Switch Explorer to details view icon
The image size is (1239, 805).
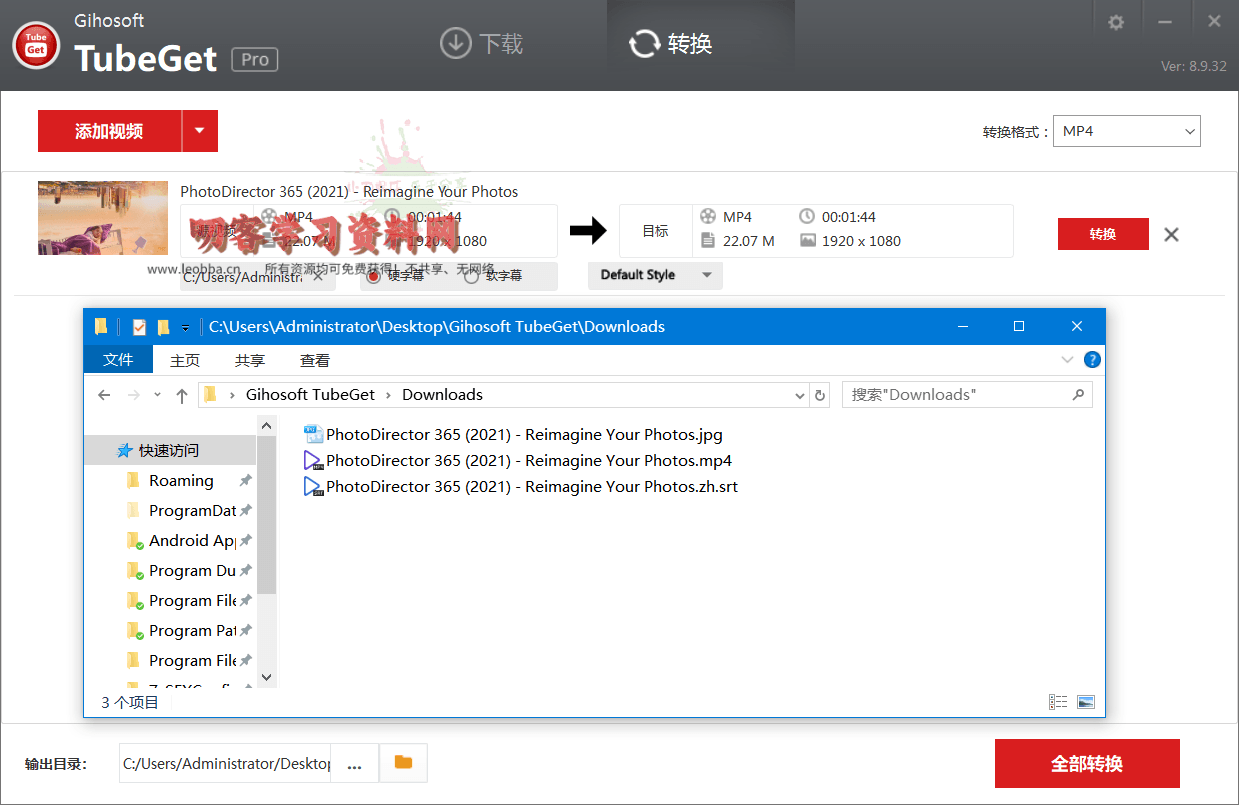click(1058, 702)
